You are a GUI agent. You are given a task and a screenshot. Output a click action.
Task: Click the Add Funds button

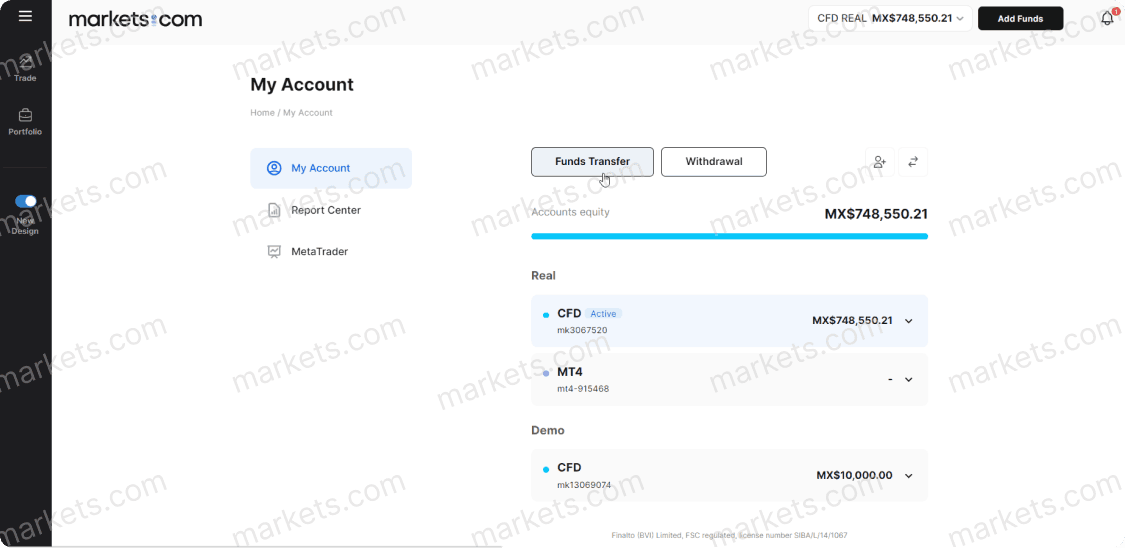(1020, 19)
